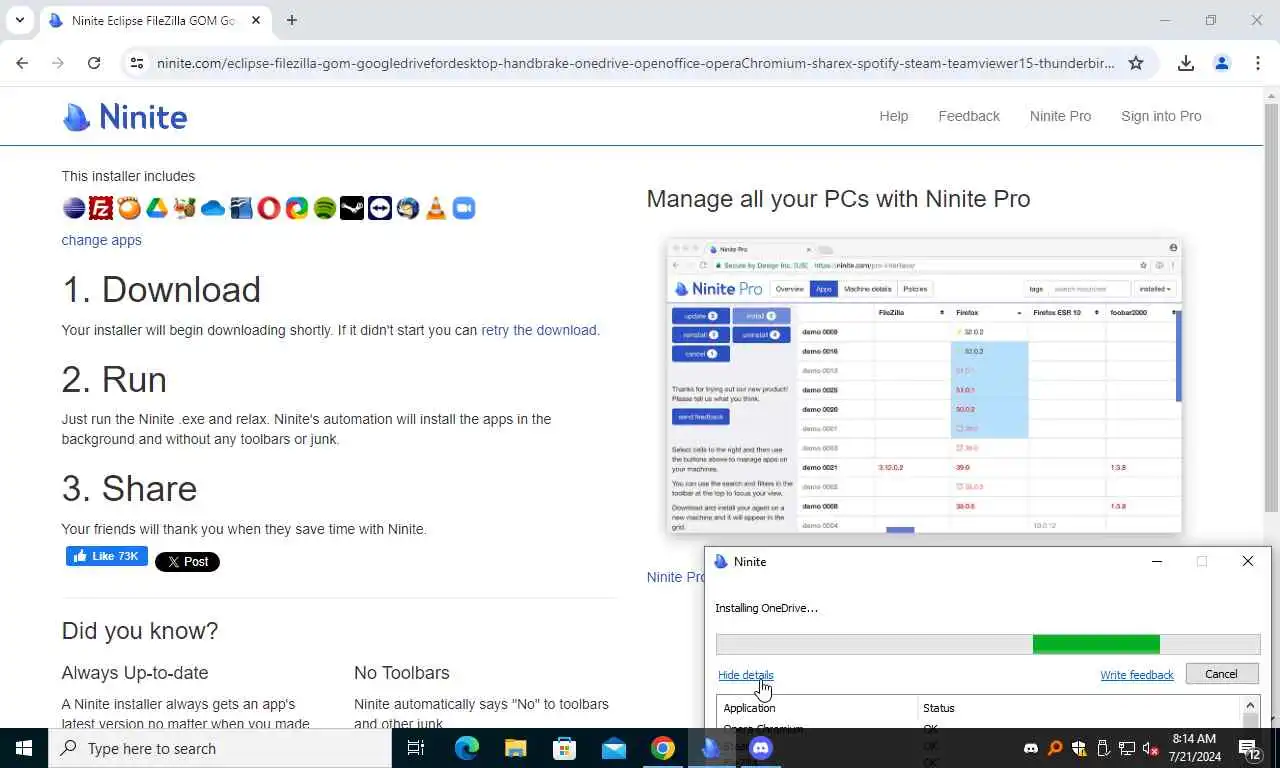Click the blue Zoom icon
1280x768 pixels.
point(464,208)
